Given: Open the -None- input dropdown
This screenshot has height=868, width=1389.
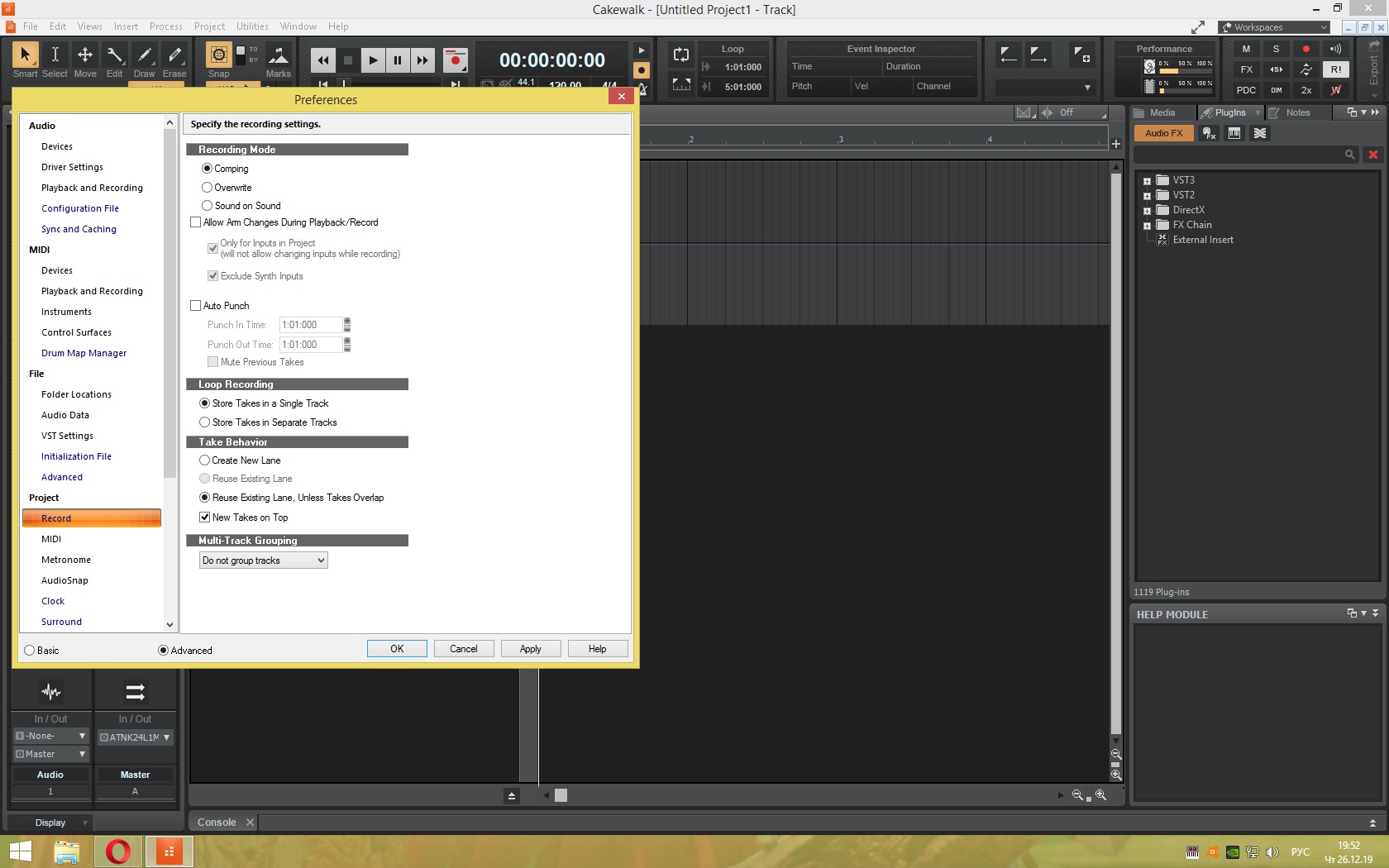Looking at the screenshot, I should point(50,736).
